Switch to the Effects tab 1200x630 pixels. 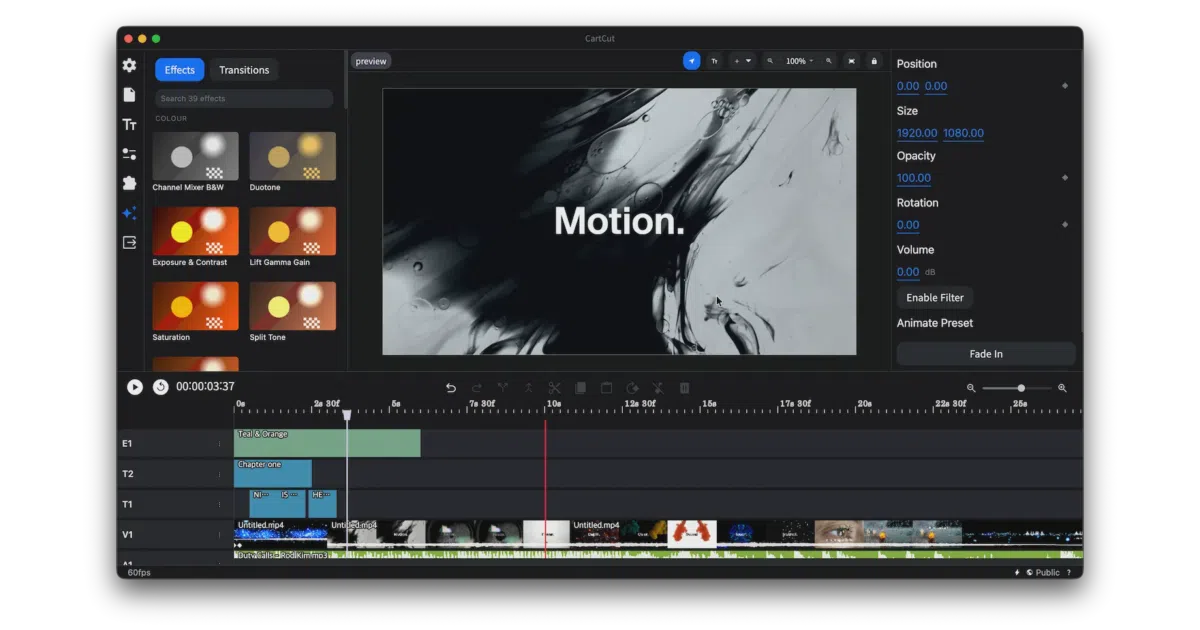(180, 70)
